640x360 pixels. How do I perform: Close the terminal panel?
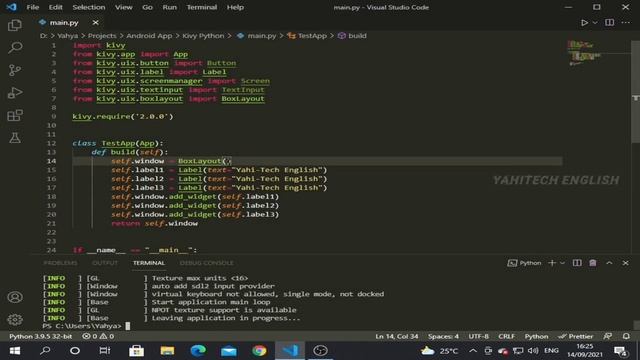pyautogui.click(x=625, y=263)
